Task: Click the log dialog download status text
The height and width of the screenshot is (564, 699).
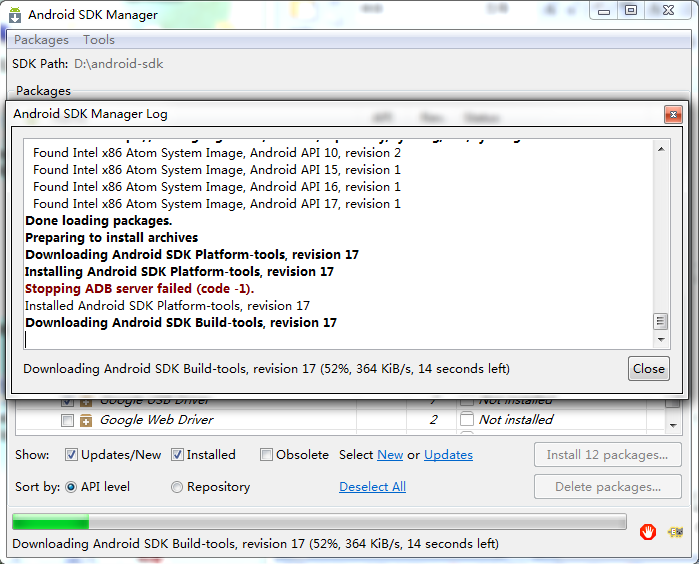Action: click(x=267, y=369)
